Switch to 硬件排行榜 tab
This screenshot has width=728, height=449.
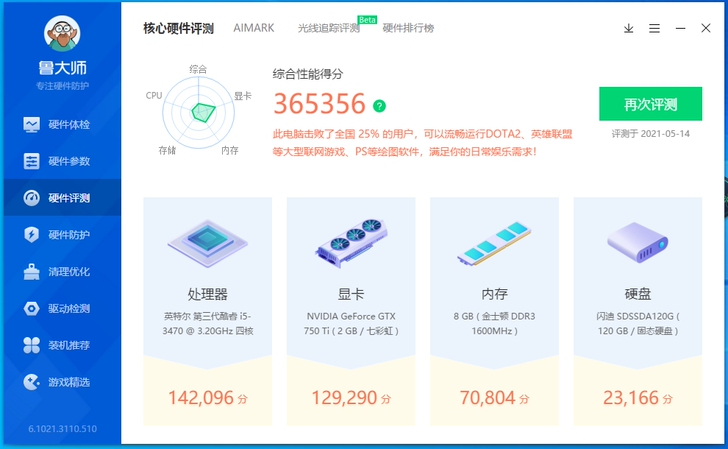click(408, 28)
